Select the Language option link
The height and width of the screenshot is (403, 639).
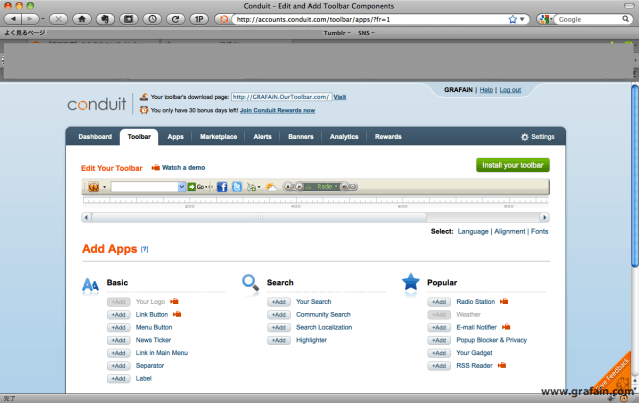coord(473,231)
